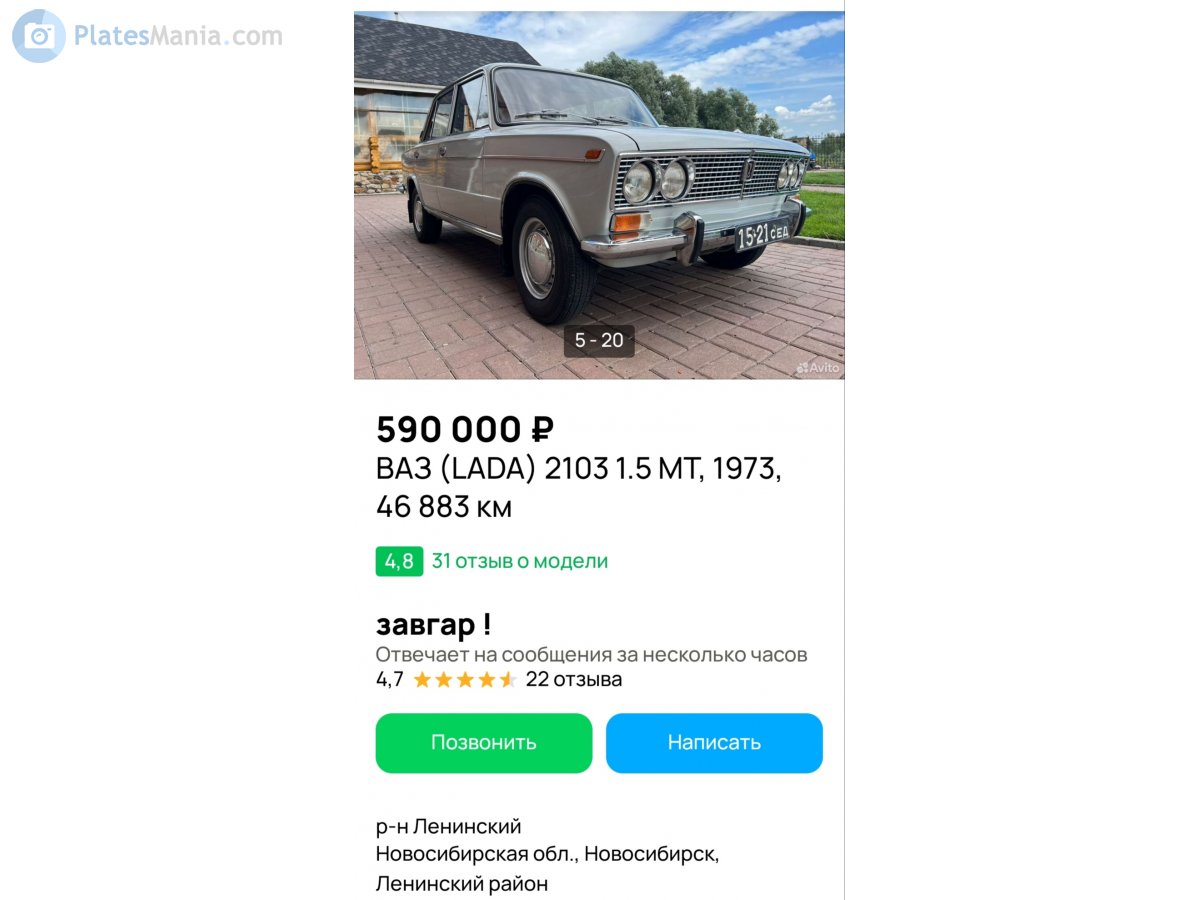Screen dimensions: 1200x900
Task: Click the Позвонить call button
Action: click(x=484, y=743)
